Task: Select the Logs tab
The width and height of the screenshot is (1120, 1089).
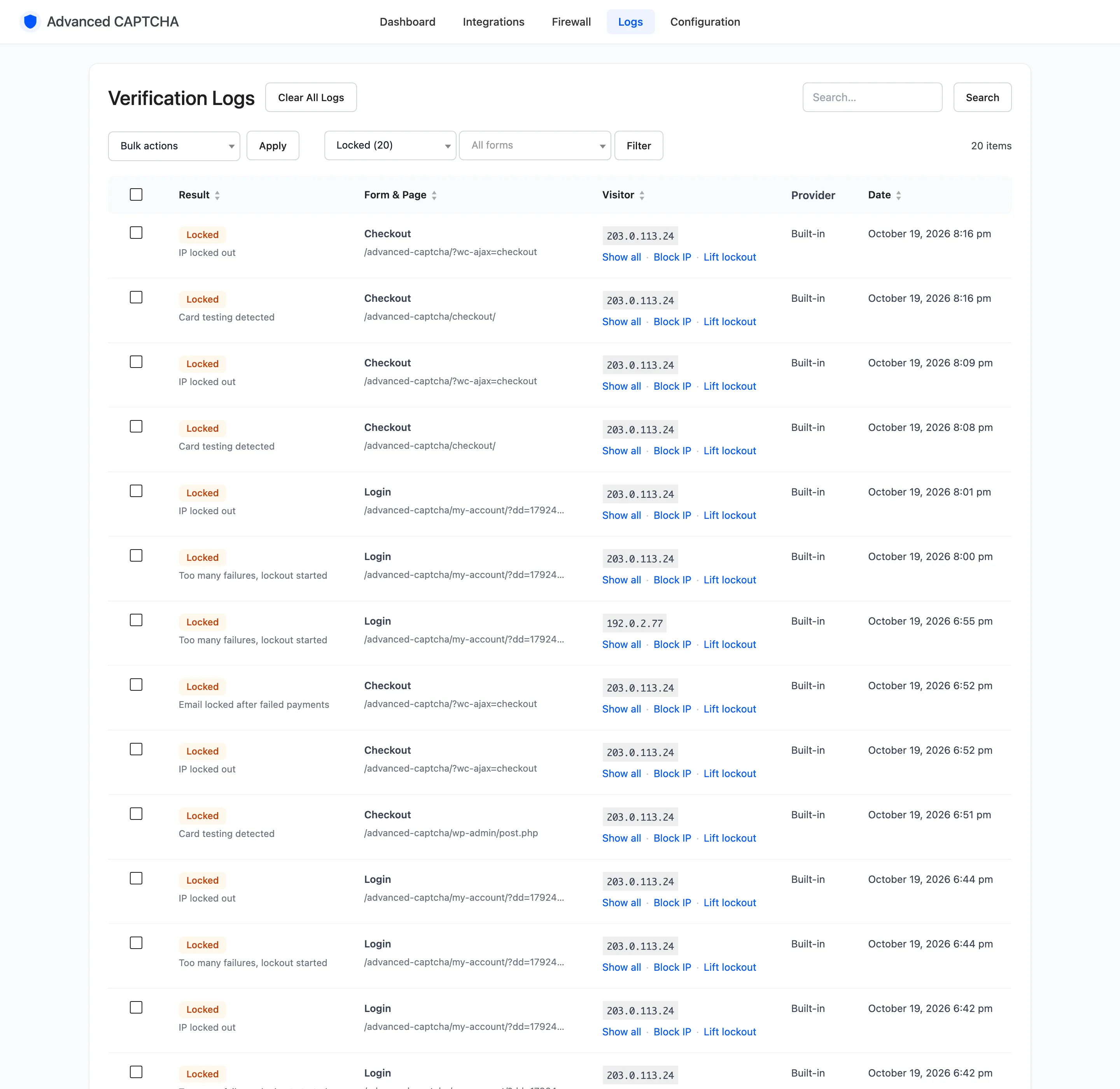Action: click(630, 22)
